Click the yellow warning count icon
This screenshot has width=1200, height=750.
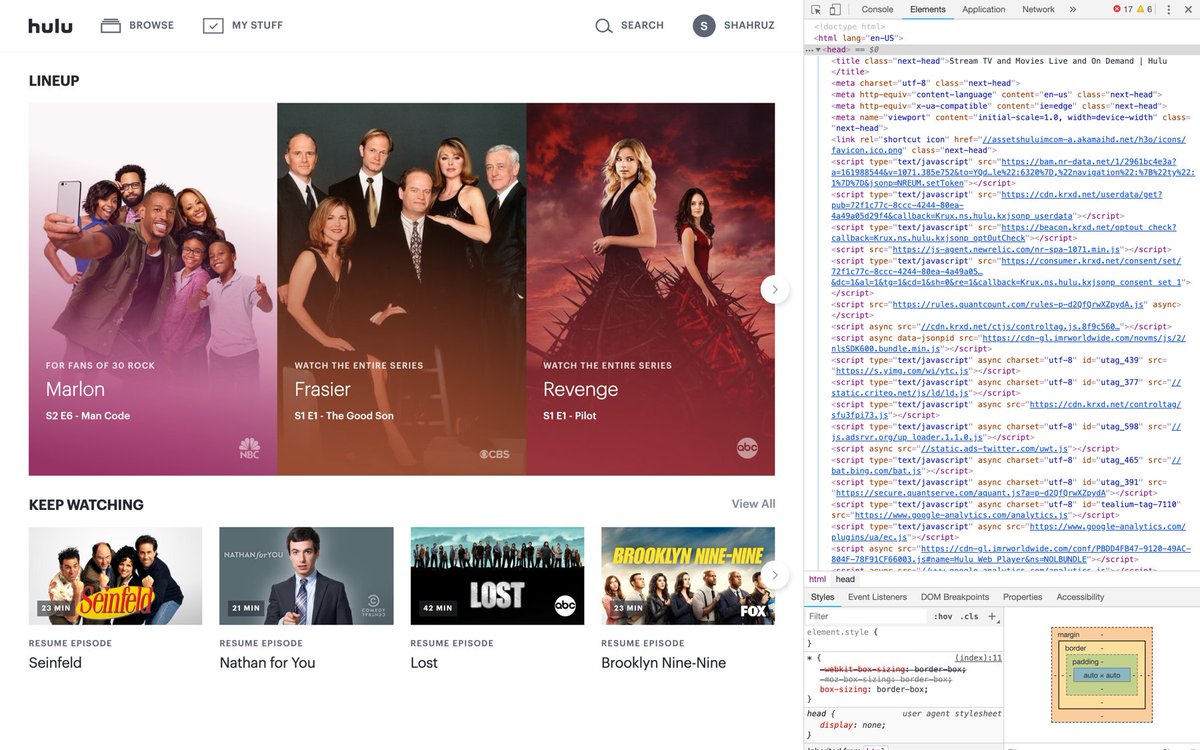click(1143, 9)
